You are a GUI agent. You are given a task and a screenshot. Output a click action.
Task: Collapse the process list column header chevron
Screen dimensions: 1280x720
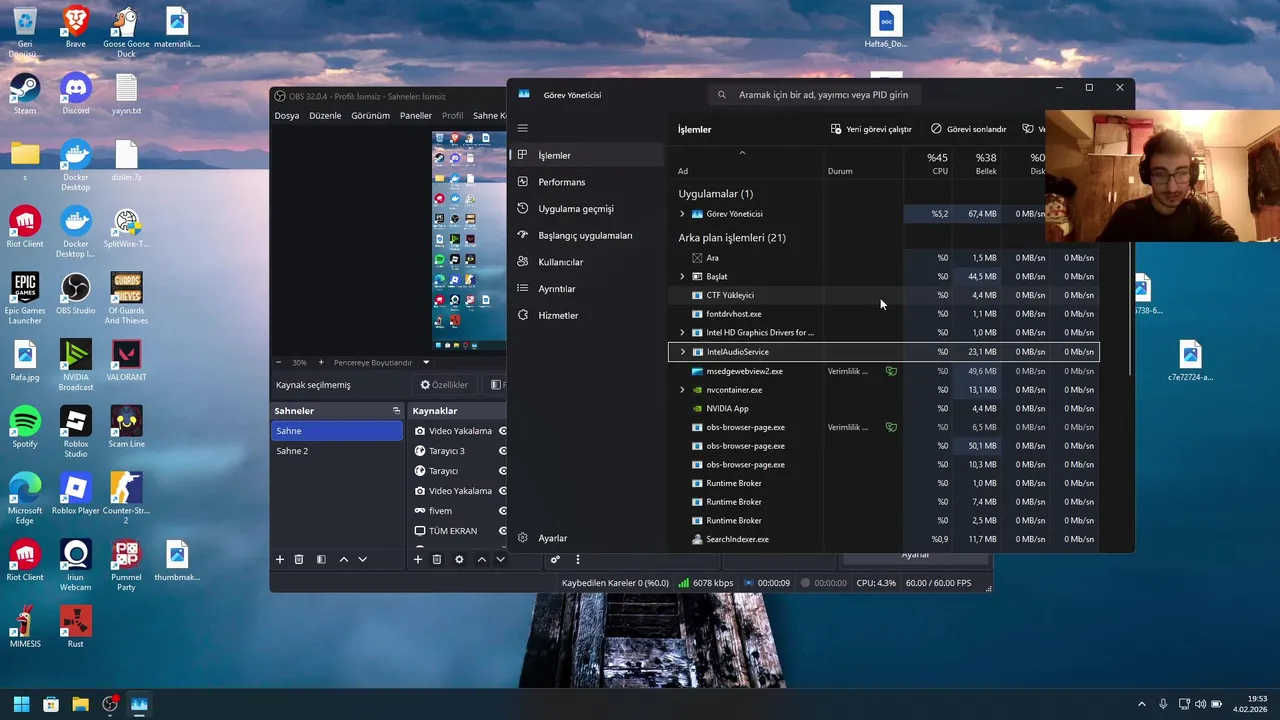pos(742,153)
